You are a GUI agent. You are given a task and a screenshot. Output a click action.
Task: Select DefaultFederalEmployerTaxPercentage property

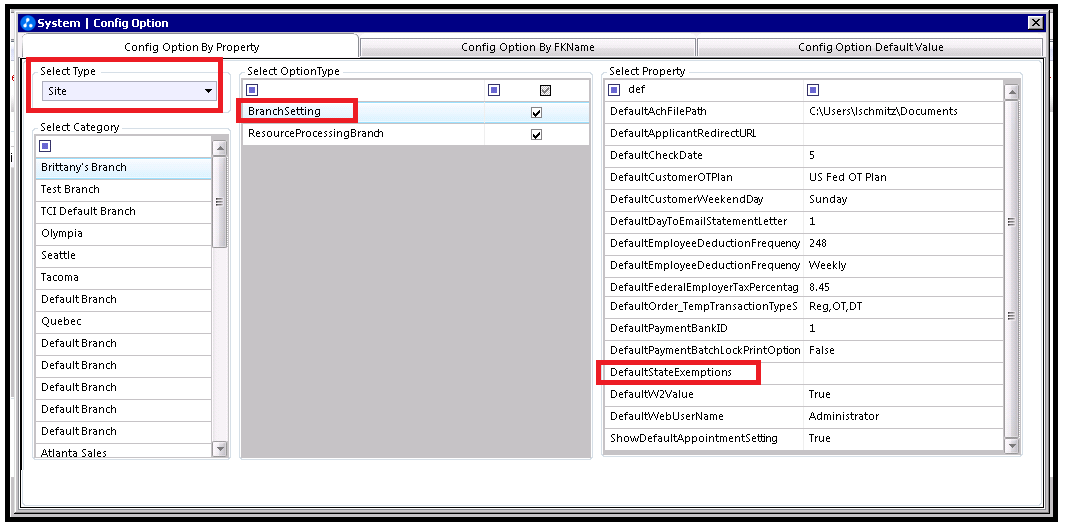click(704, 287)
